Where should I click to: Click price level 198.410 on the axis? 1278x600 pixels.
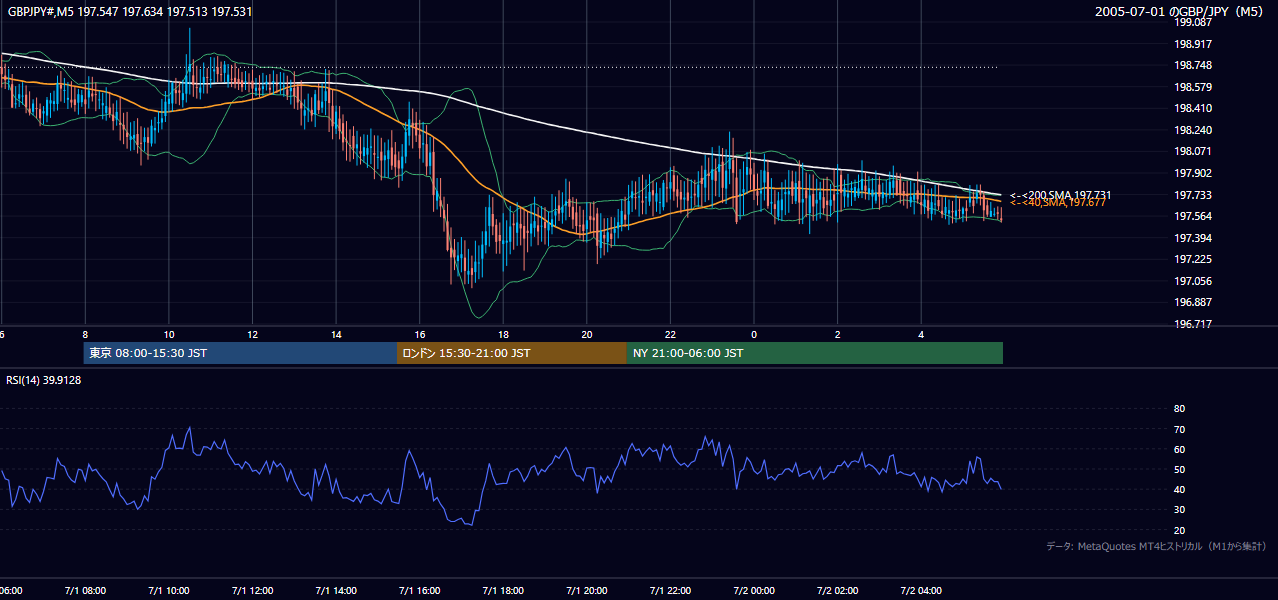click(1193, 108)
